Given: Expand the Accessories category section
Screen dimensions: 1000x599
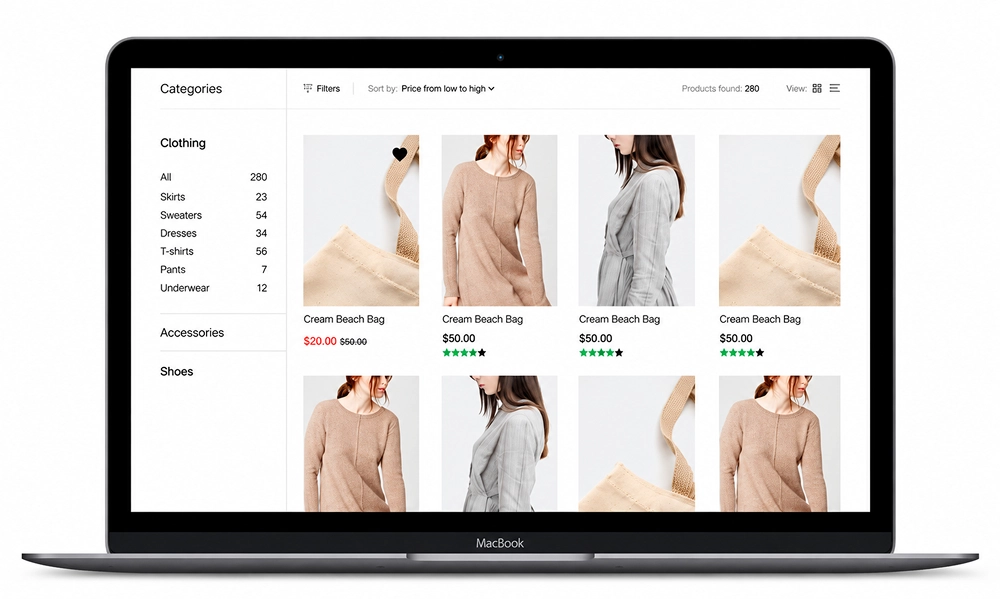Looking at the screenshot, I should tap(192, 332).
